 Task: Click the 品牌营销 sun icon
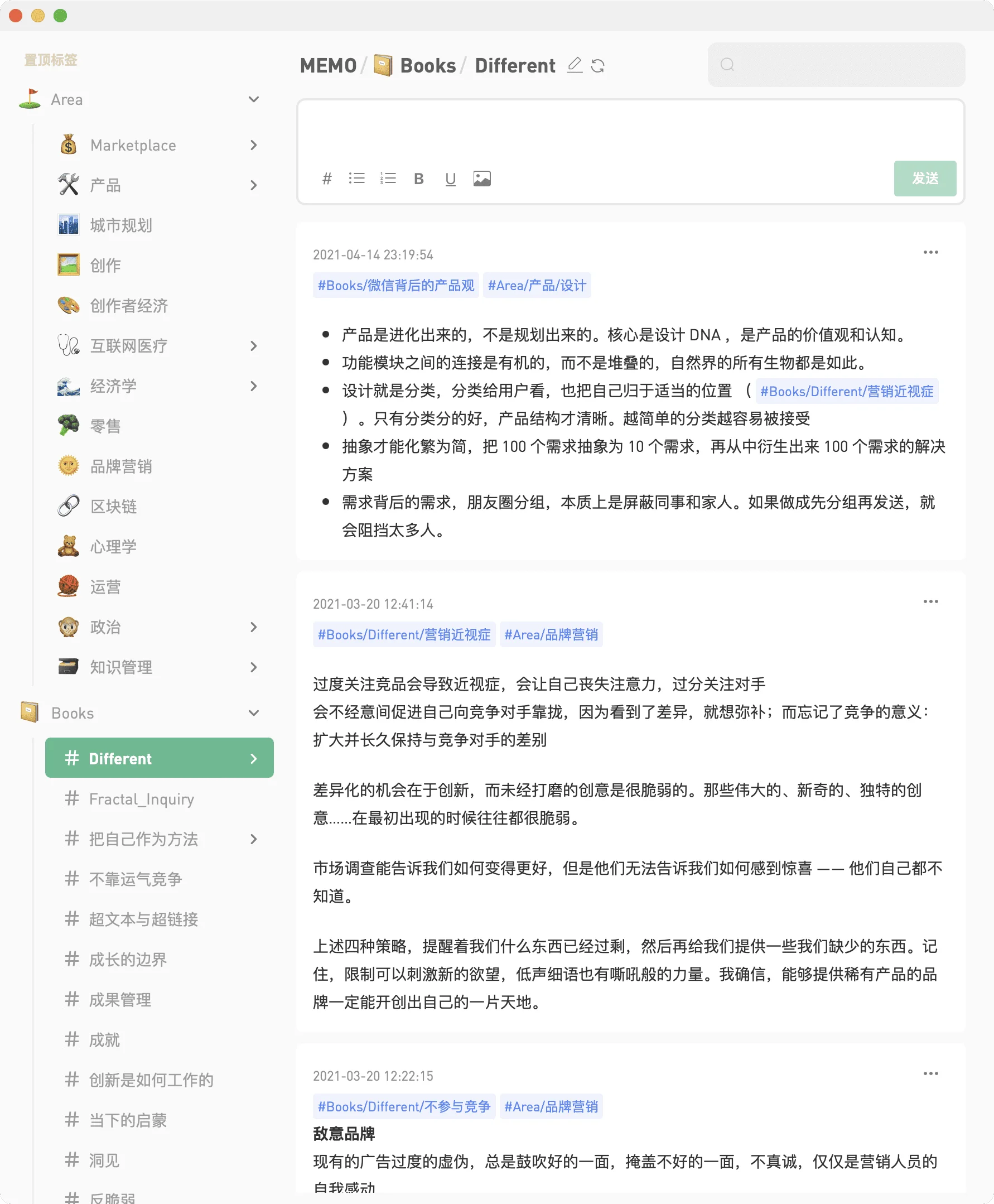pyautogui.click(x=69, y=466)
